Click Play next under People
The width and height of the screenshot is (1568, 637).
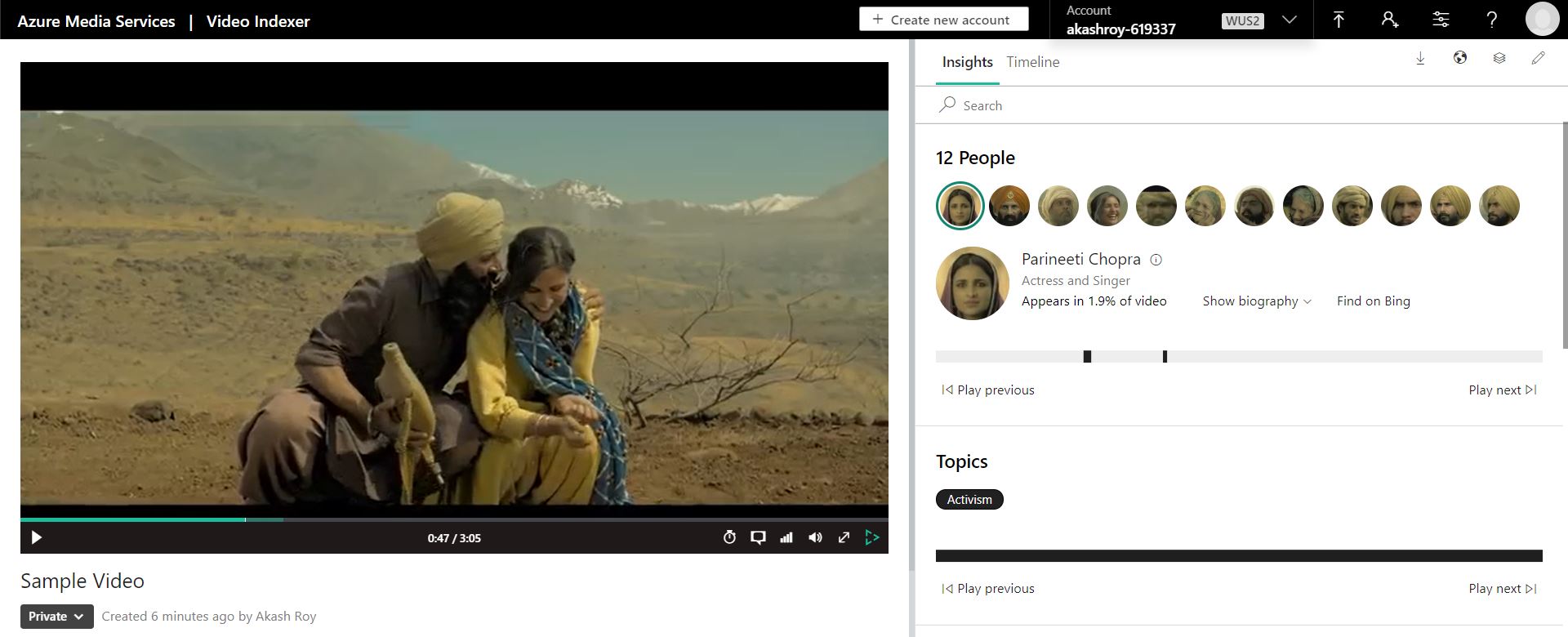[1503, 390]
